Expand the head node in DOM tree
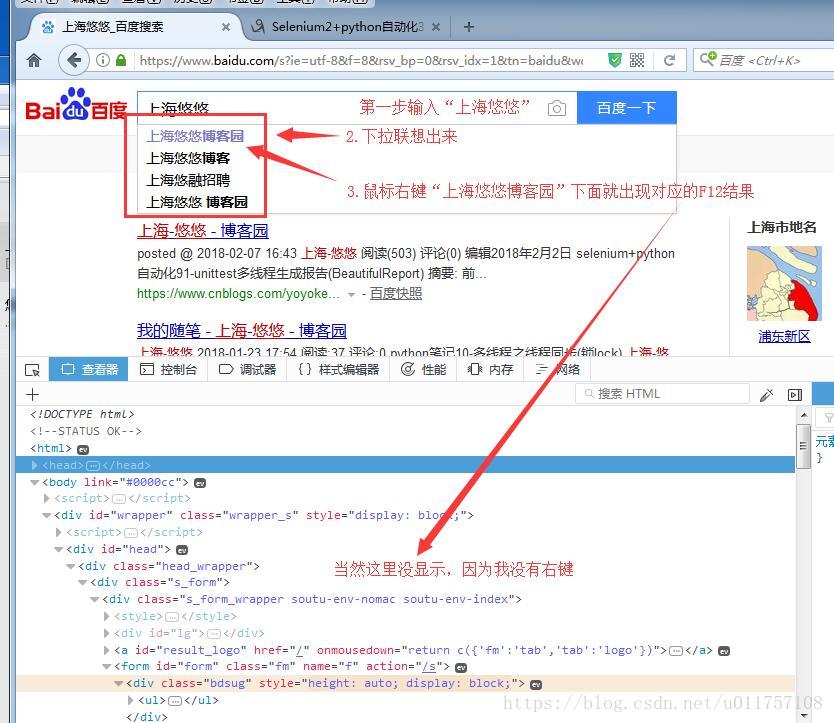Screen dimensions: 834x723 35,466
